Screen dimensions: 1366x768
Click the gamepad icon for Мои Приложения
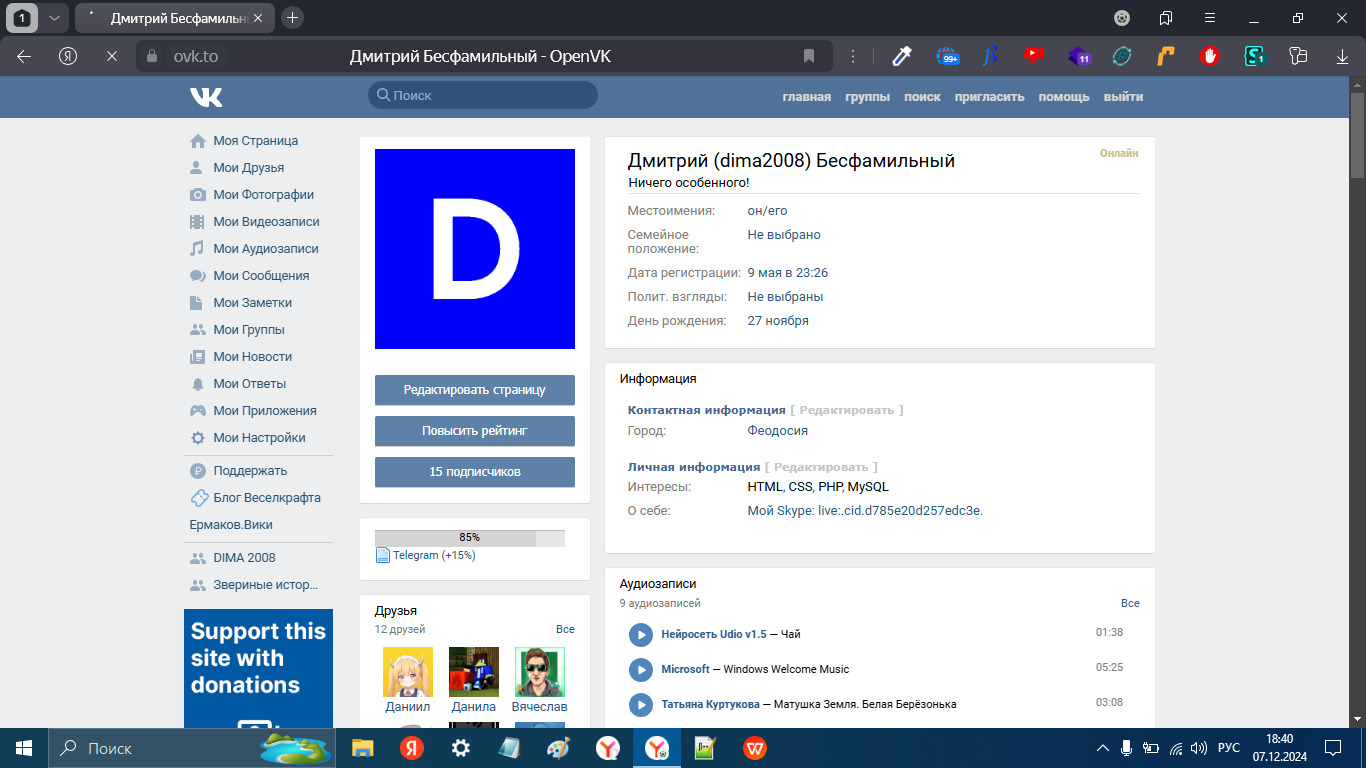click(x=198, y=411)
